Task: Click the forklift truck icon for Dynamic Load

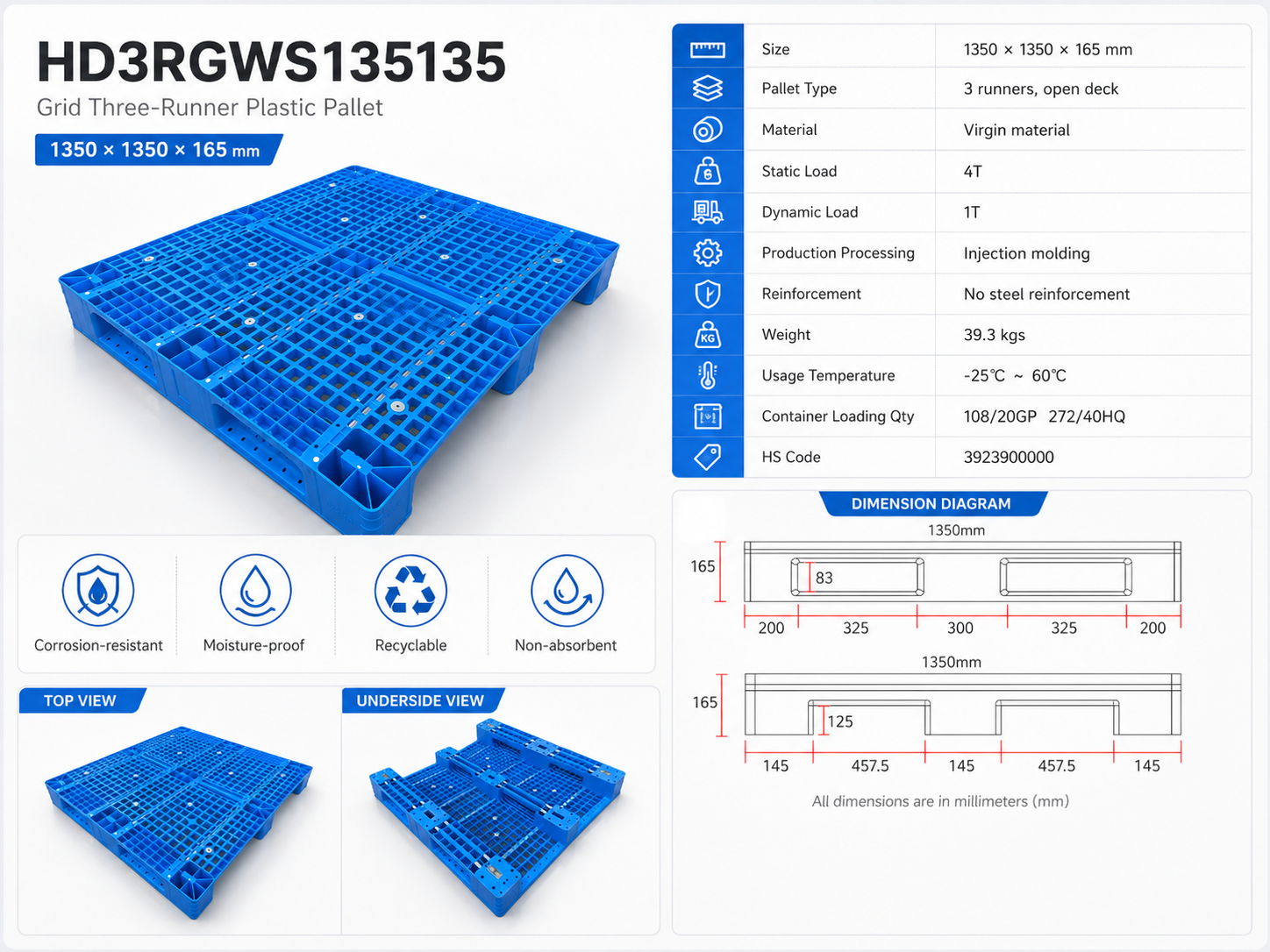Action: tap(707, 212)
